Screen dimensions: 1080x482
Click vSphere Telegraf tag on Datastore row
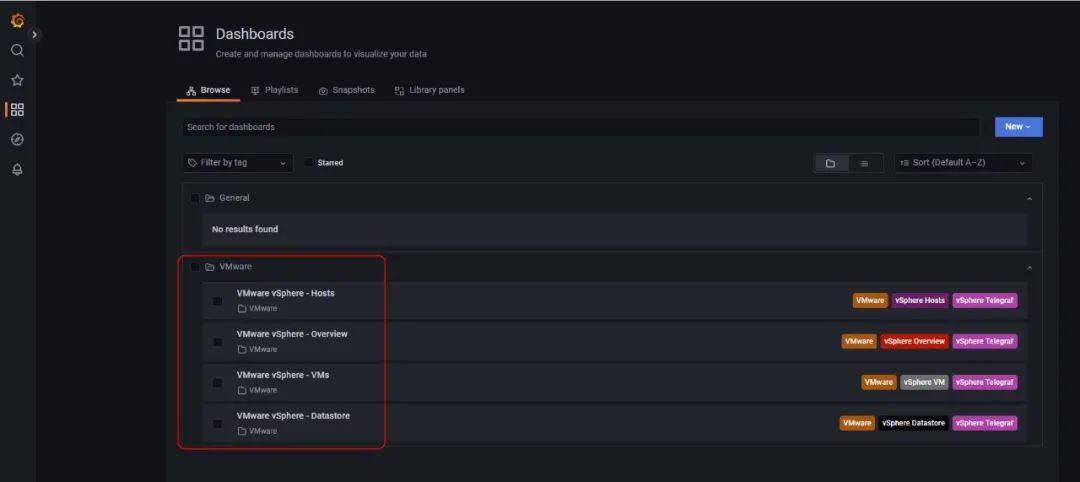click(x=984, y=423)
